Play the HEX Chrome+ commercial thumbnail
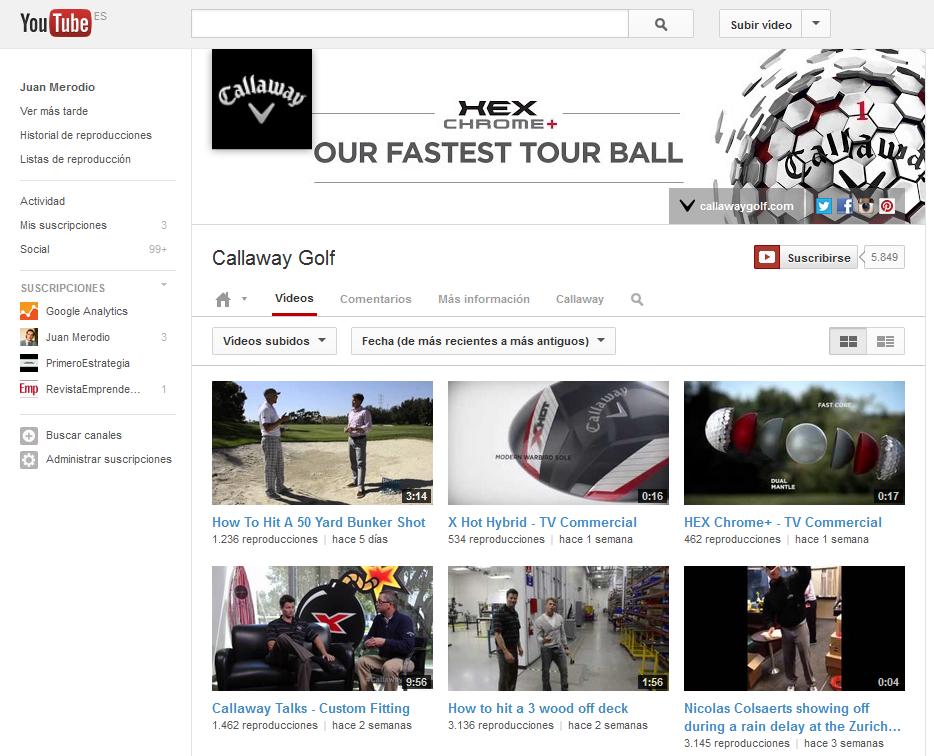The height and width of the screenshot is (756, 934). (794, 443)
